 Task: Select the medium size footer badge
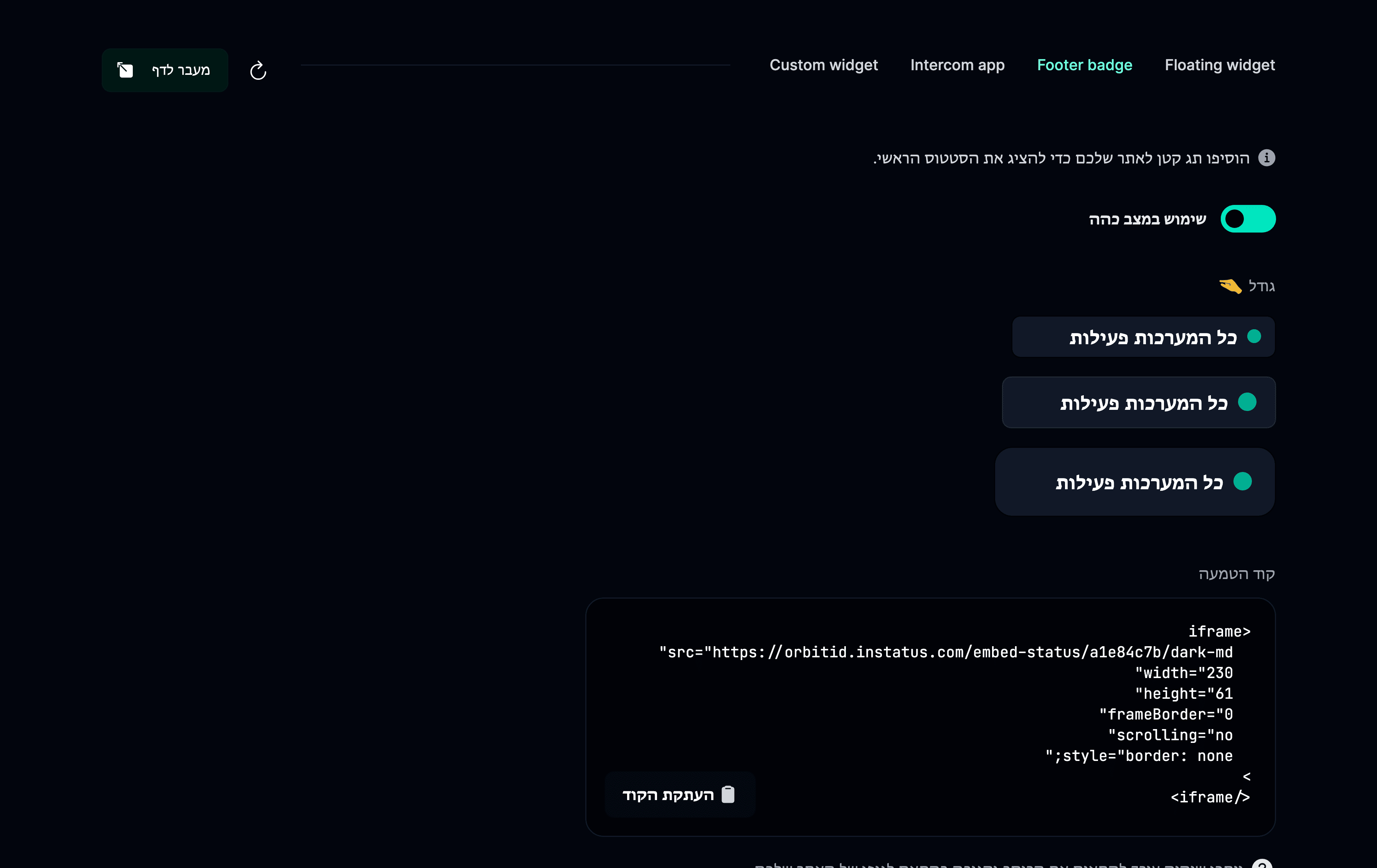1139,402
